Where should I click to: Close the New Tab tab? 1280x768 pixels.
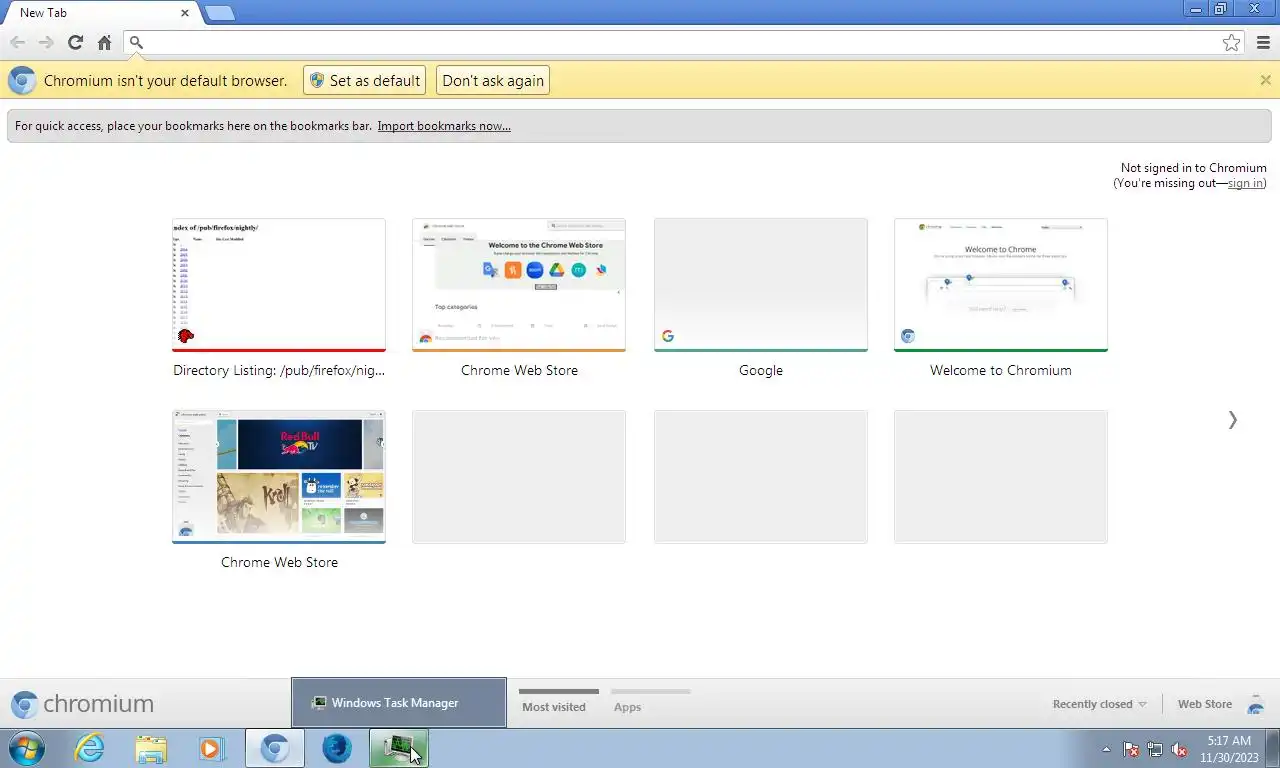pyautogui.click(x=185, y=13)
